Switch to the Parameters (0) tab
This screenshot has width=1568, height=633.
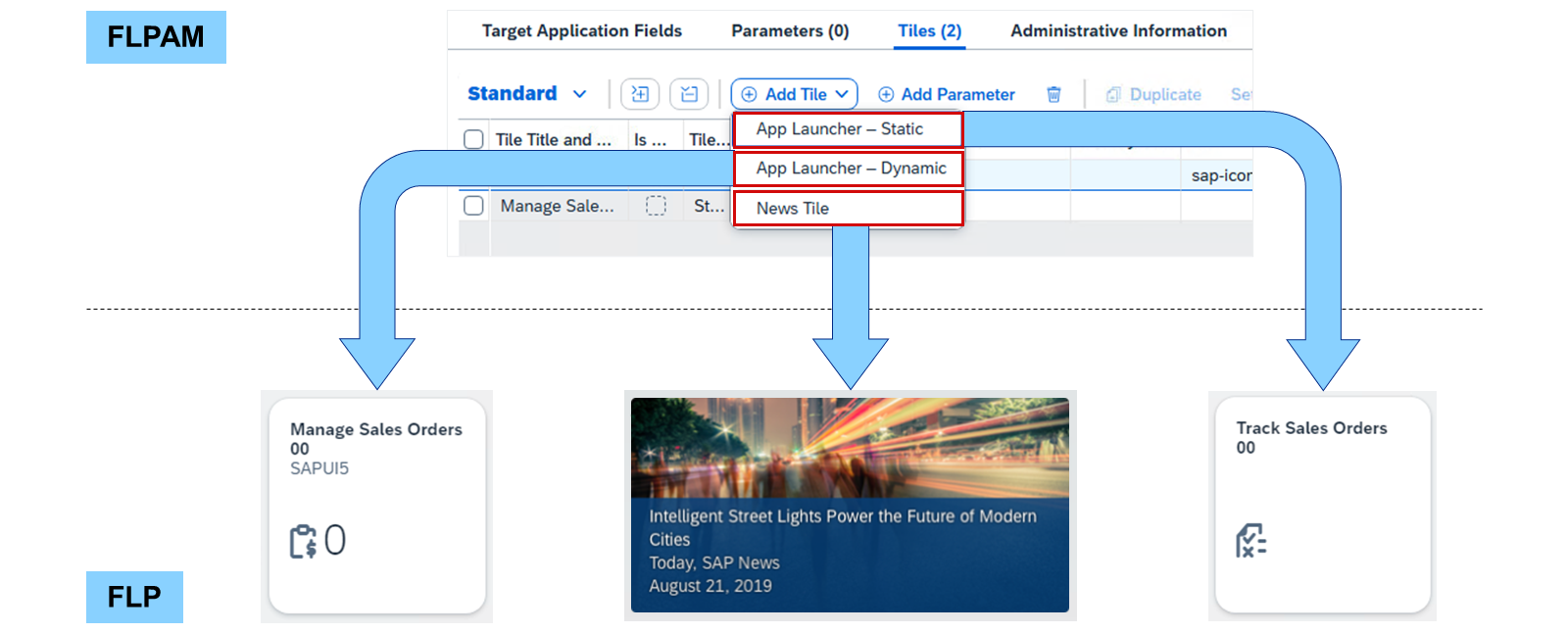[x=790, y=31]
